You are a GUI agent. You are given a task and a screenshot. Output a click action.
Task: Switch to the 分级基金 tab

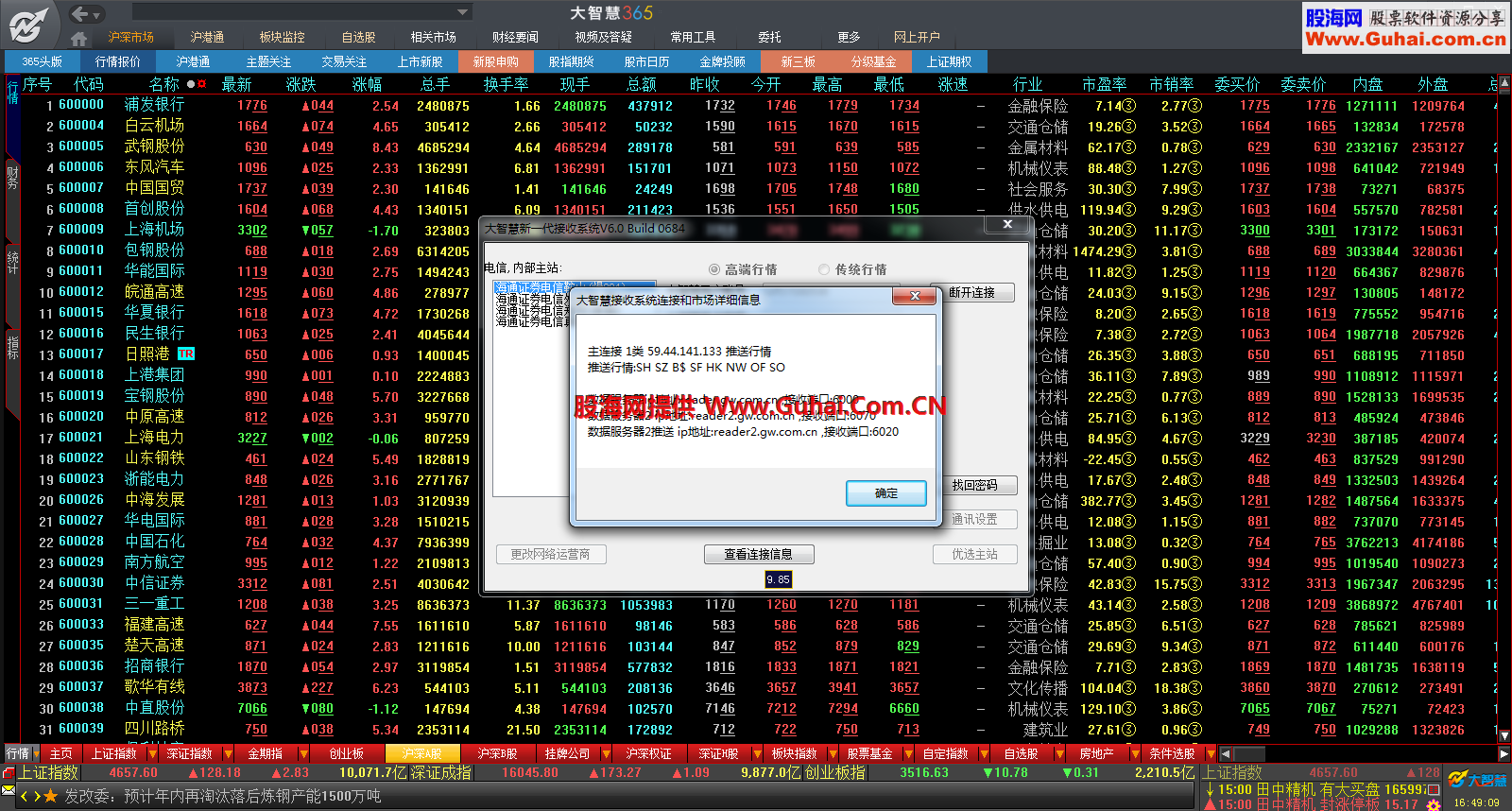click(873, 61)
